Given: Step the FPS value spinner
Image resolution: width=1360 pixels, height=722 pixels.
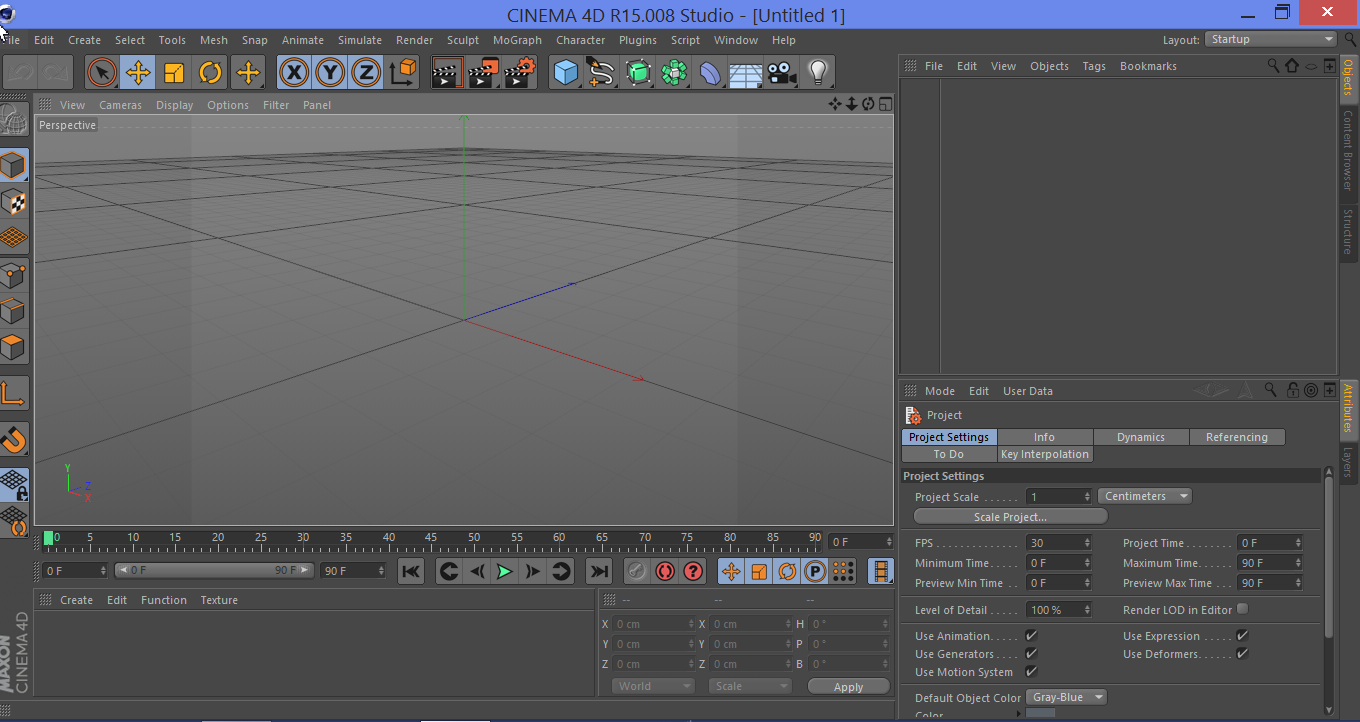Looking at the screenshot, I should (1087, 543).
